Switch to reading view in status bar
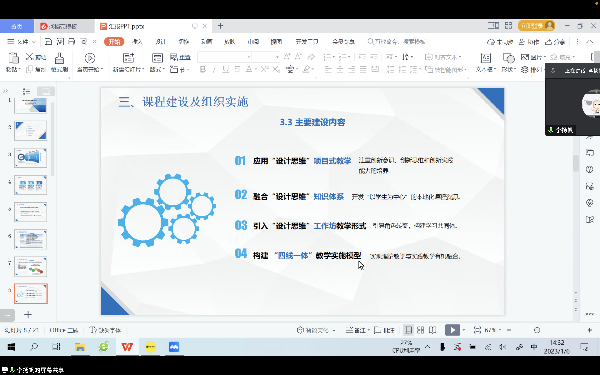Image resolution: width=600 pixels, height=375 pixels. coord(432,330)
